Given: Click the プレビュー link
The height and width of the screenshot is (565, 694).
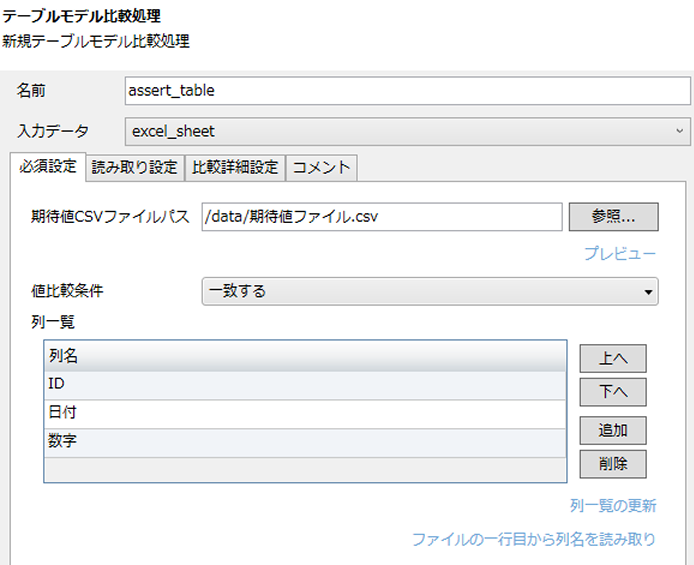Looking at the screenshot, I should point(620,254).
